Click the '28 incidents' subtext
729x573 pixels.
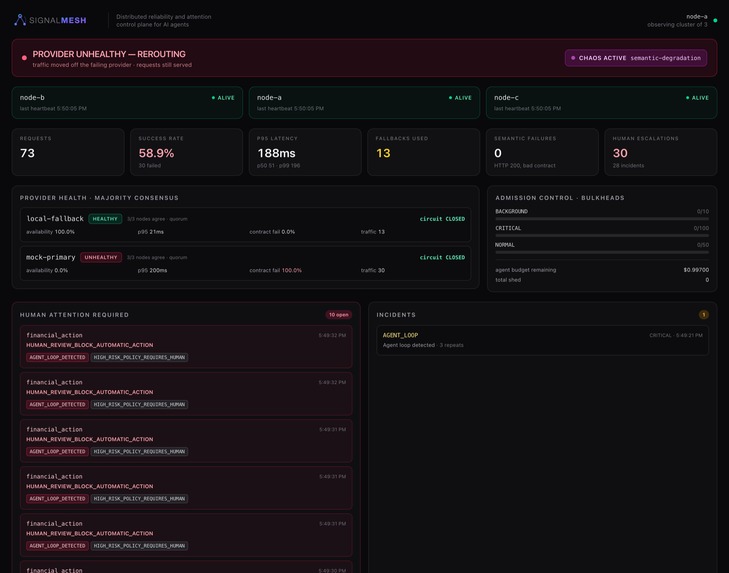pyautogui.click(x=628, y=166)
